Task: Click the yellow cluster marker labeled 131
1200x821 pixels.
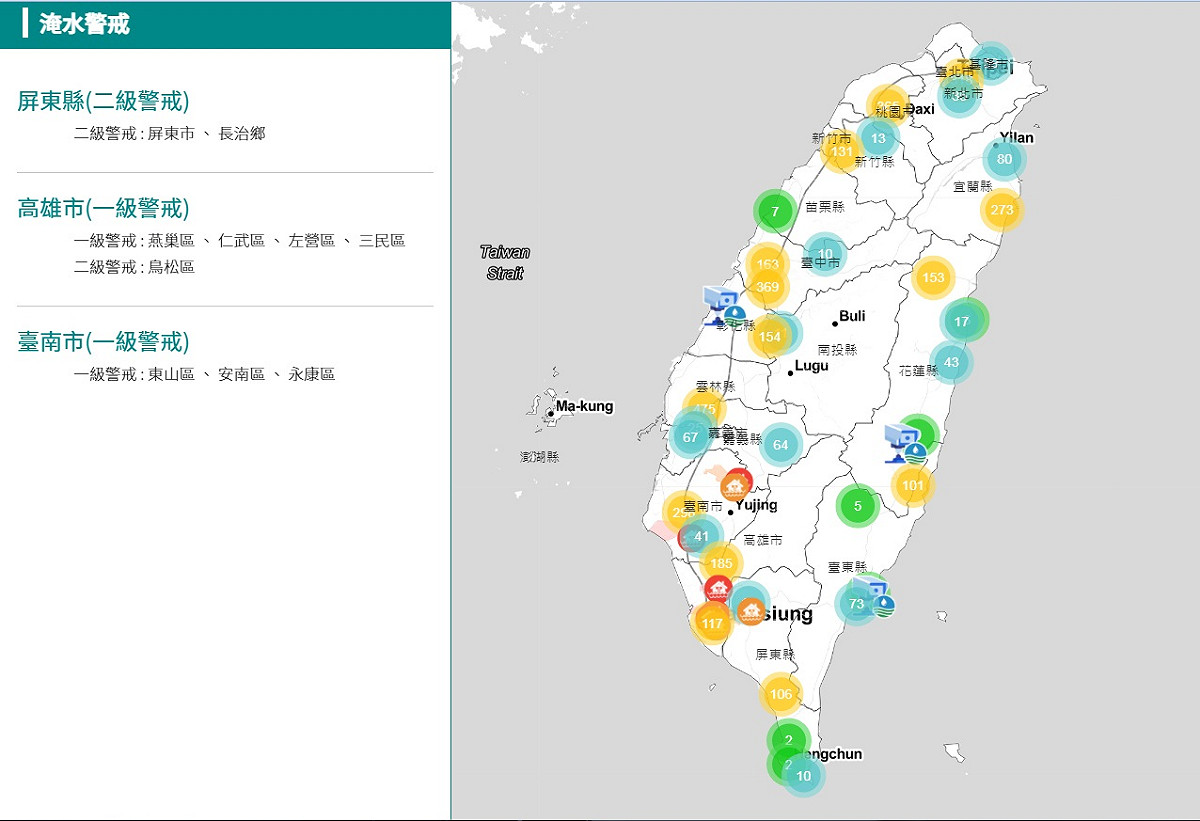Action: [x=842, y=151]
